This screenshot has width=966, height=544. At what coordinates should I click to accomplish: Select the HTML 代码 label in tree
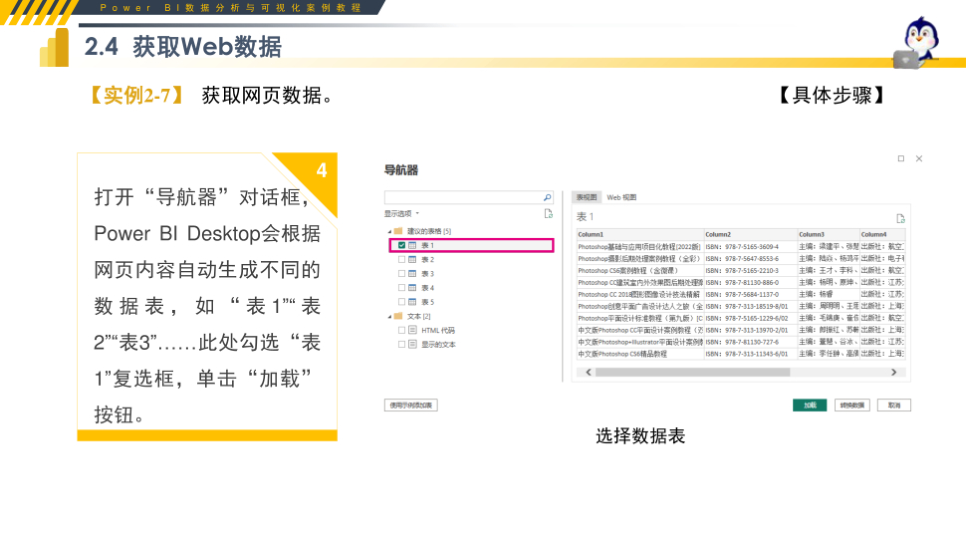pyautogui.click(x=438, y=330)
